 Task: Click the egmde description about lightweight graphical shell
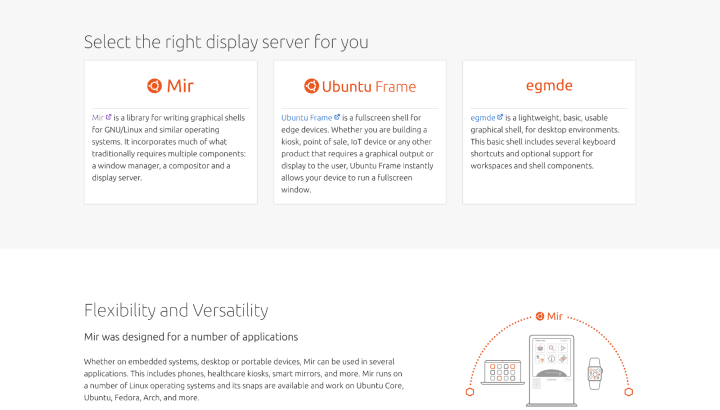pos(546,141)
